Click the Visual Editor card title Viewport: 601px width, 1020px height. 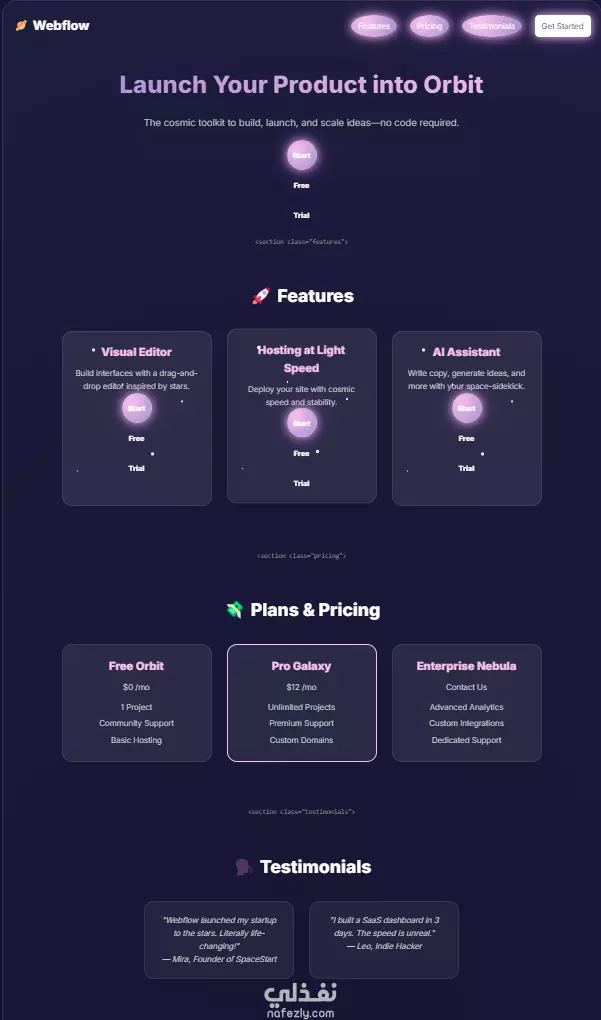tap(137, 352)
